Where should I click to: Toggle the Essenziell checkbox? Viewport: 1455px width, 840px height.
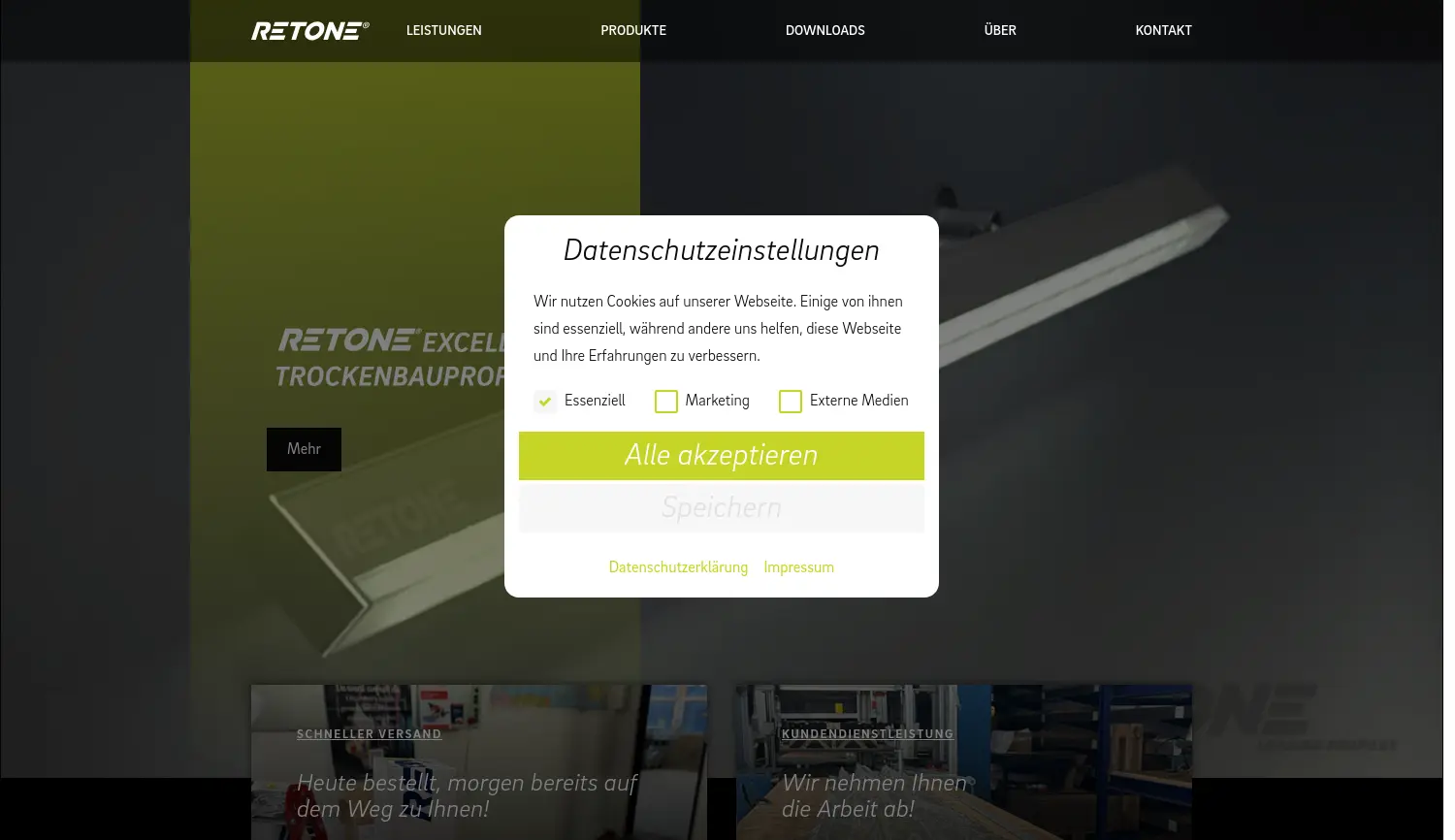544,401
